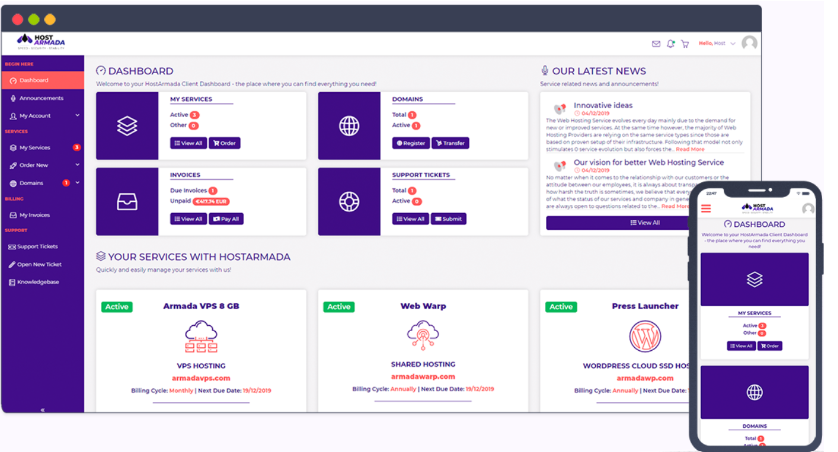Expand the Order New sidebar submenu

(x=76, y=165)
